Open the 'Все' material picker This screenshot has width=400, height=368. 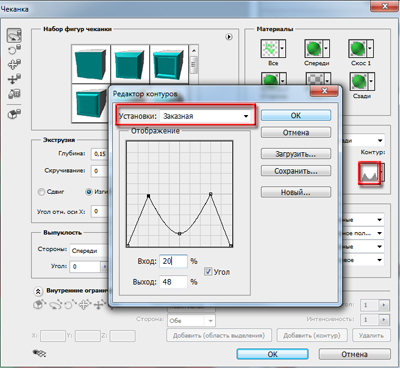click(273, 49)
